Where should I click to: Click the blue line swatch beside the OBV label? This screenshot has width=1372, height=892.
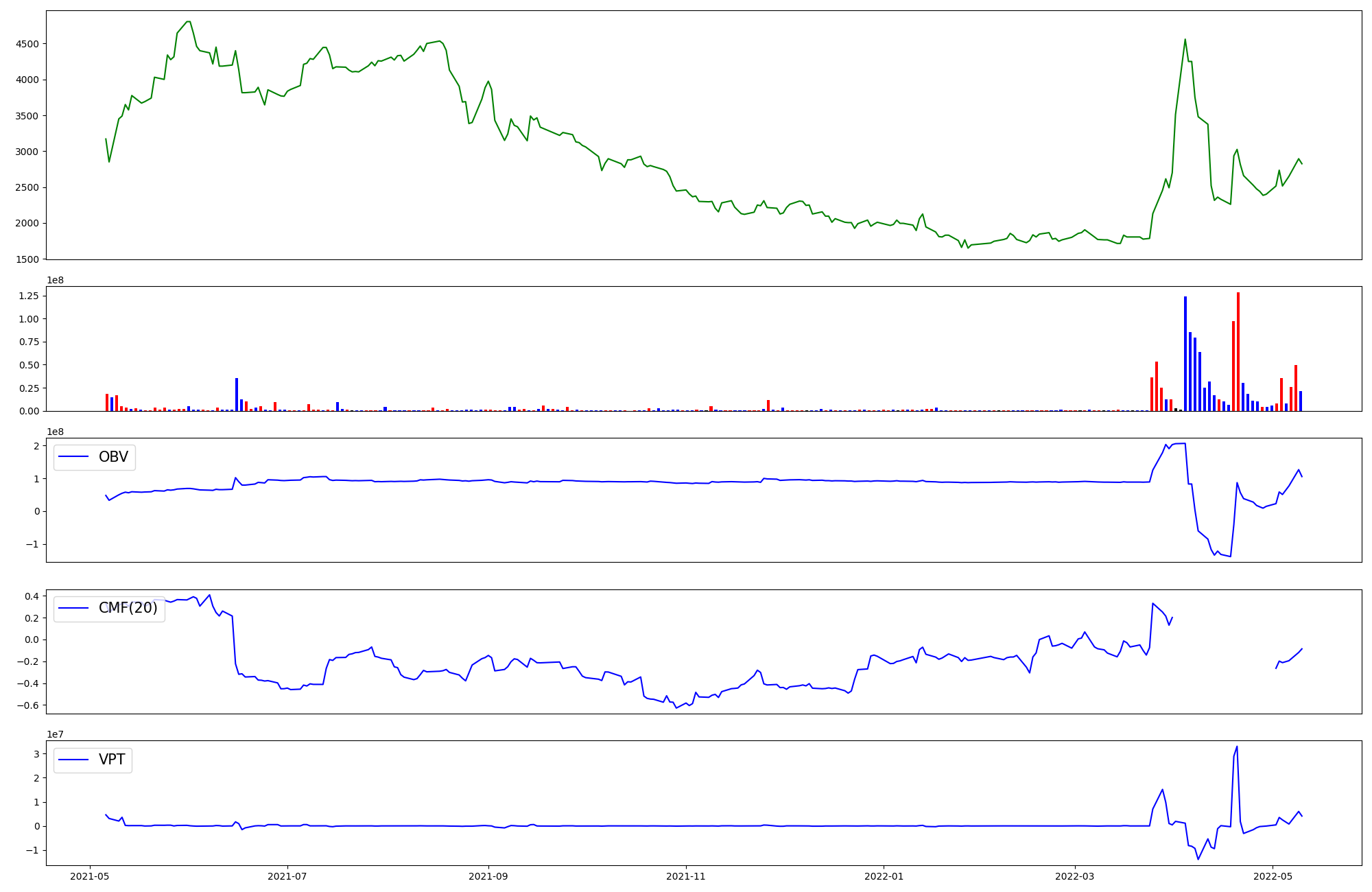click(x=74, y=457)
